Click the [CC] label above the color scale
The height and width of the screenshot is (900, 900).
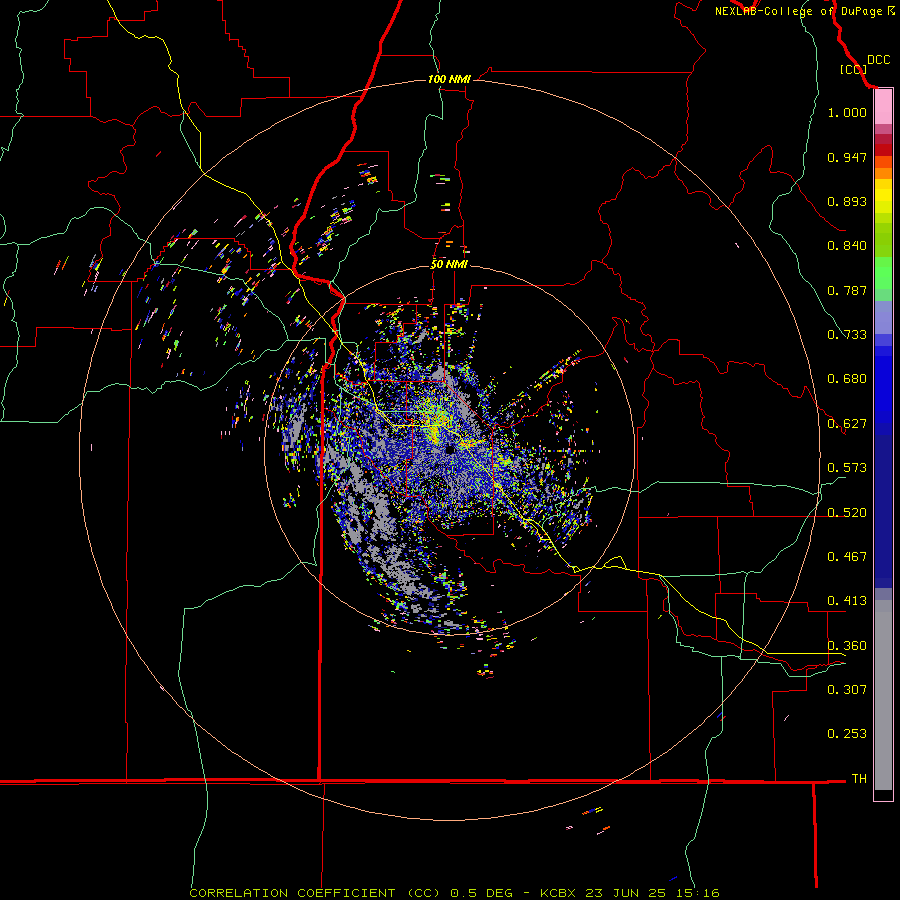(853, 69)
